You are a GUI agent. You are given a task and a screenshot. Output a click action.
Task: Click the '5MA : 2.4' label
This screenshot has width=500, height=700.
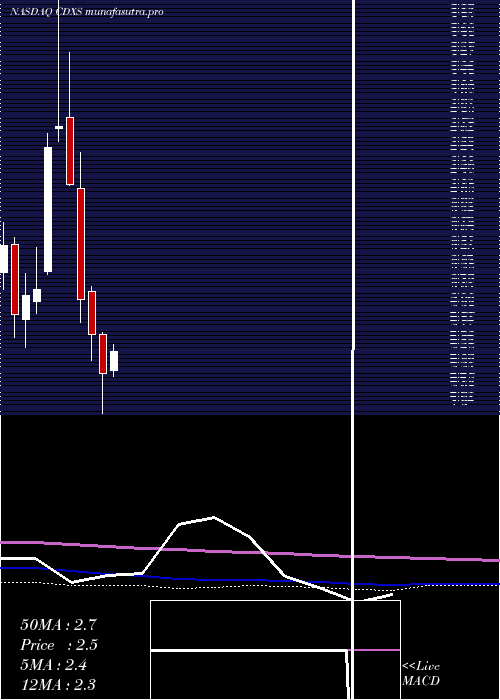coord(54,665)
